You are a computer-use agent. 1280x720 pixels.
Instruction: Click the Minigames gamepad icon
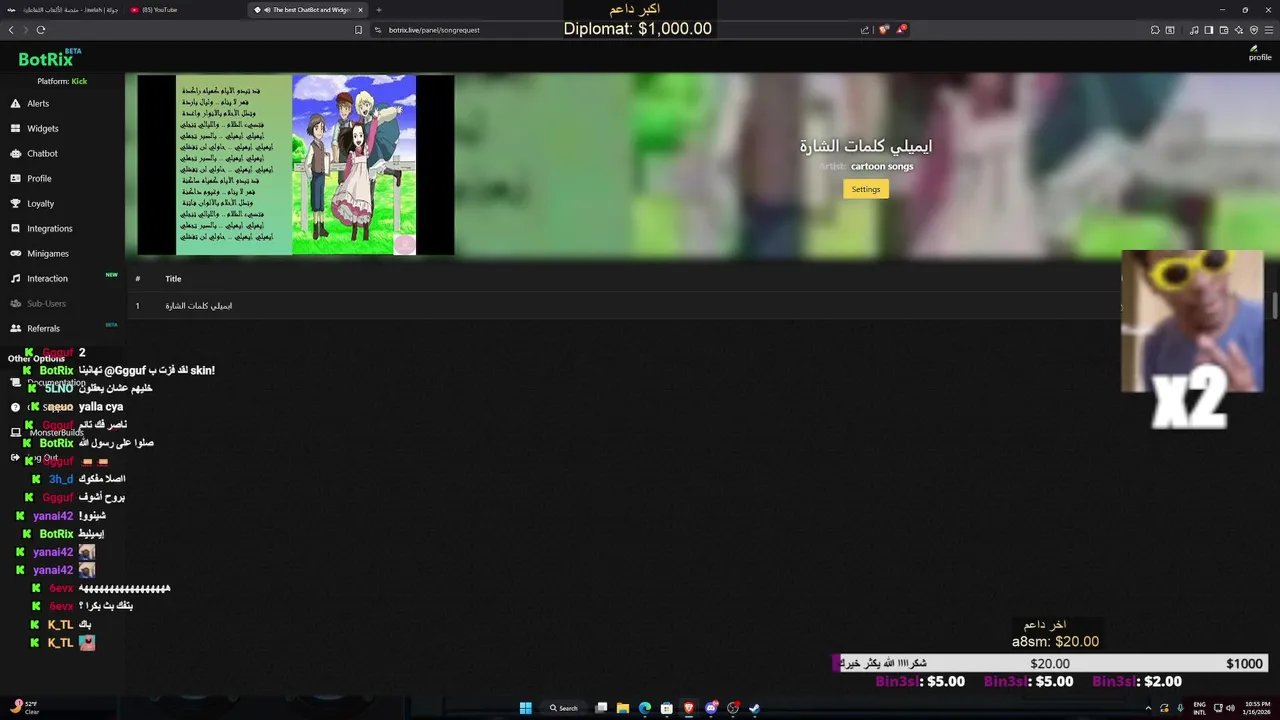click(16, 254)
